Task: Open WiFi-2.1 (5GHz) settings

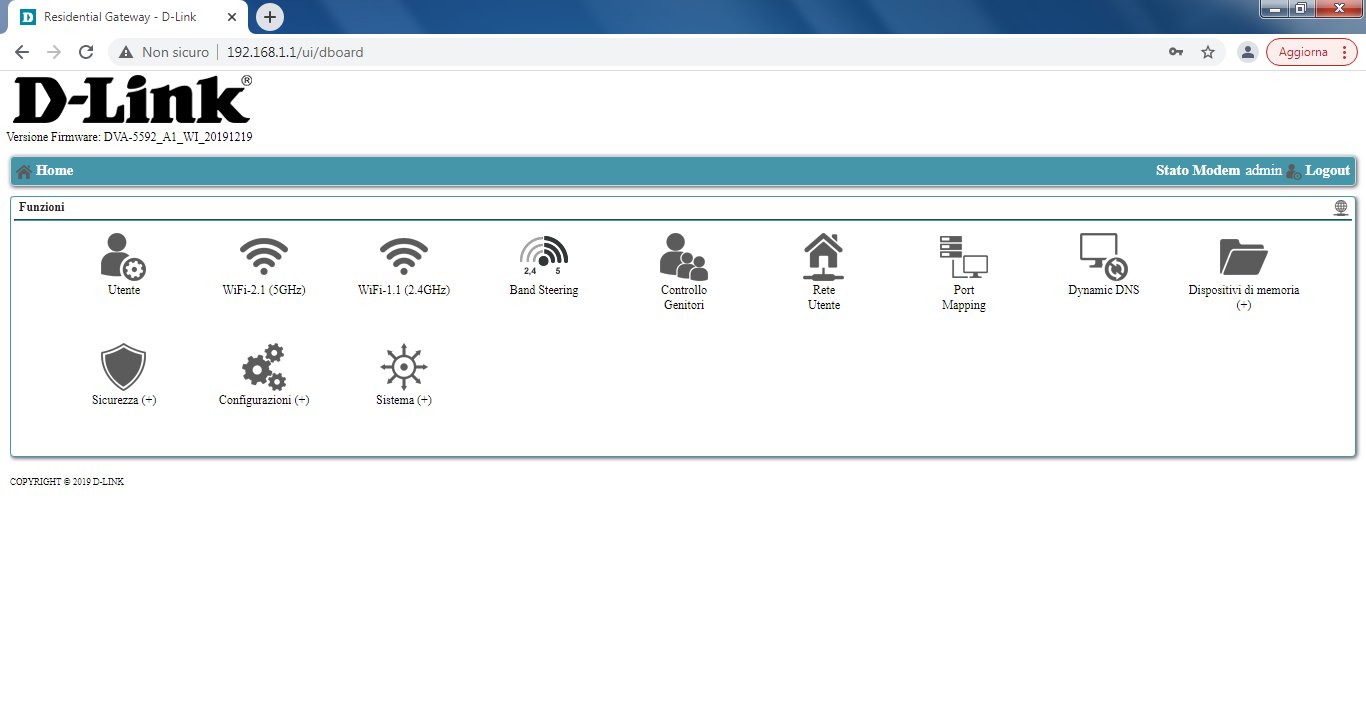Action: pos(264,256)
